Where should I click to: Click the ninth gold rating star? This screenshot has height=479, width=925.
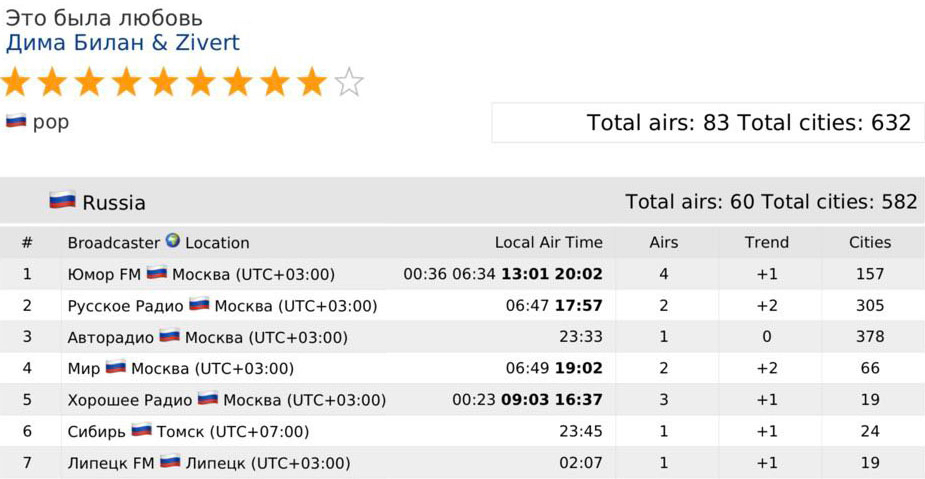(312, 82)
